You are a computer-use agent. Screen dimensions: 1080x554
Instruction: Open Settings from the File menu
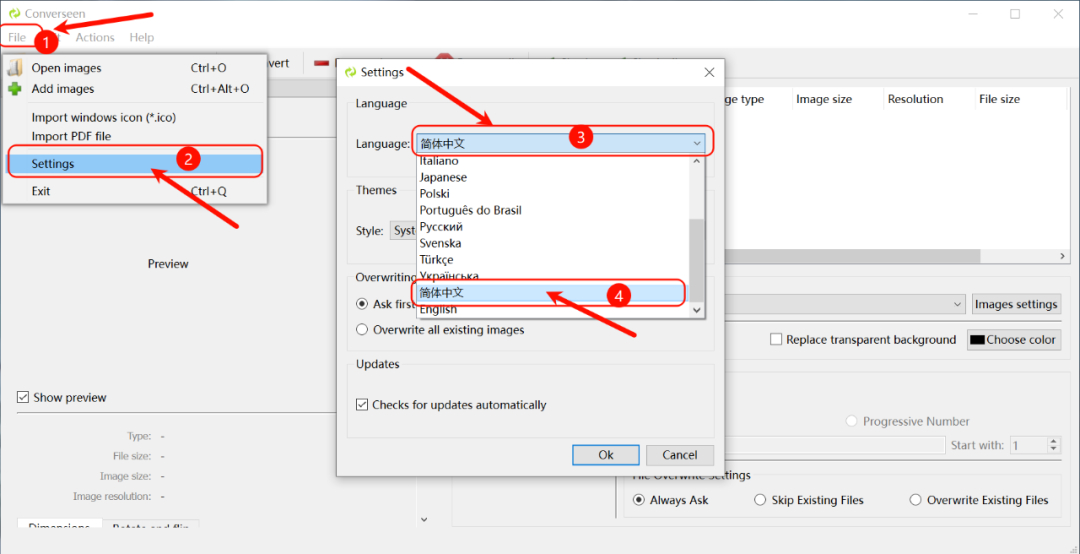(x=134, y=164)
